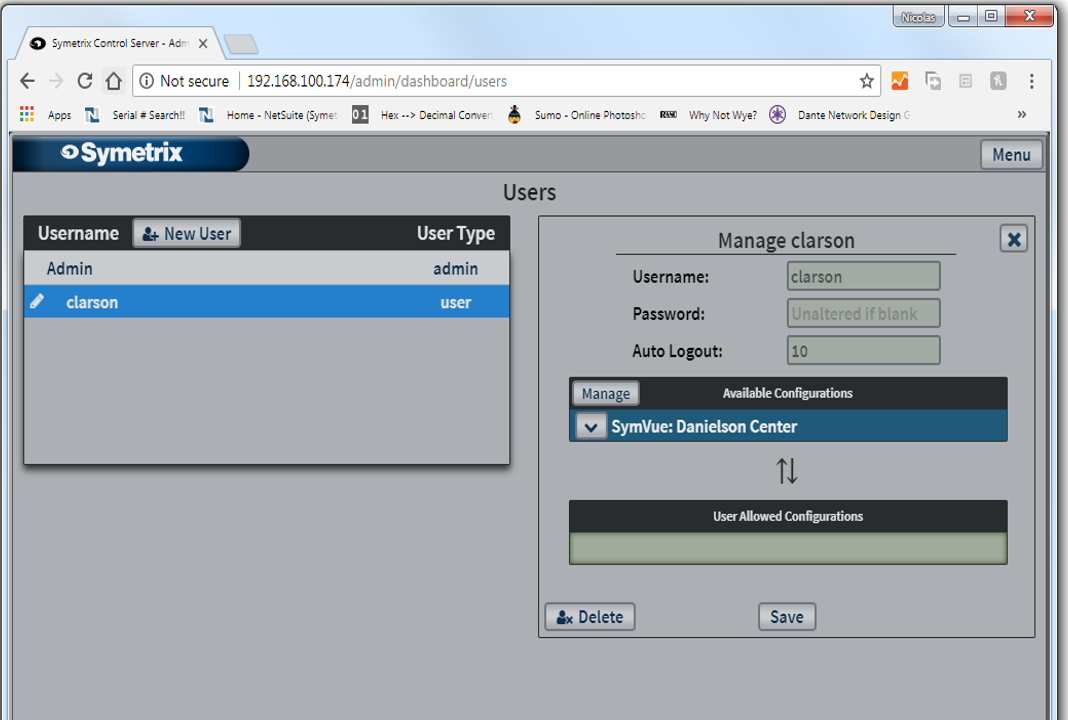The image size is (1068, 720).
Task: Click the Username input field
Action: pyautogui.click(x=863, y=277)
